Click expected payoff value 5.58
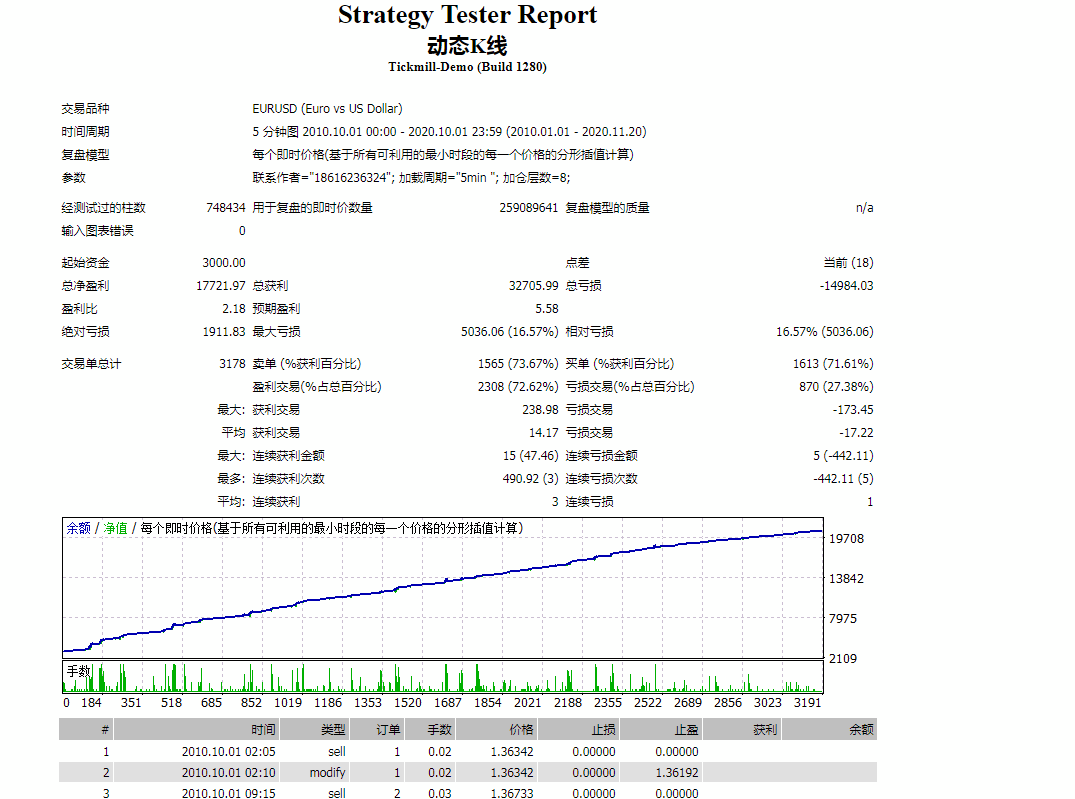 click(546, 309)
